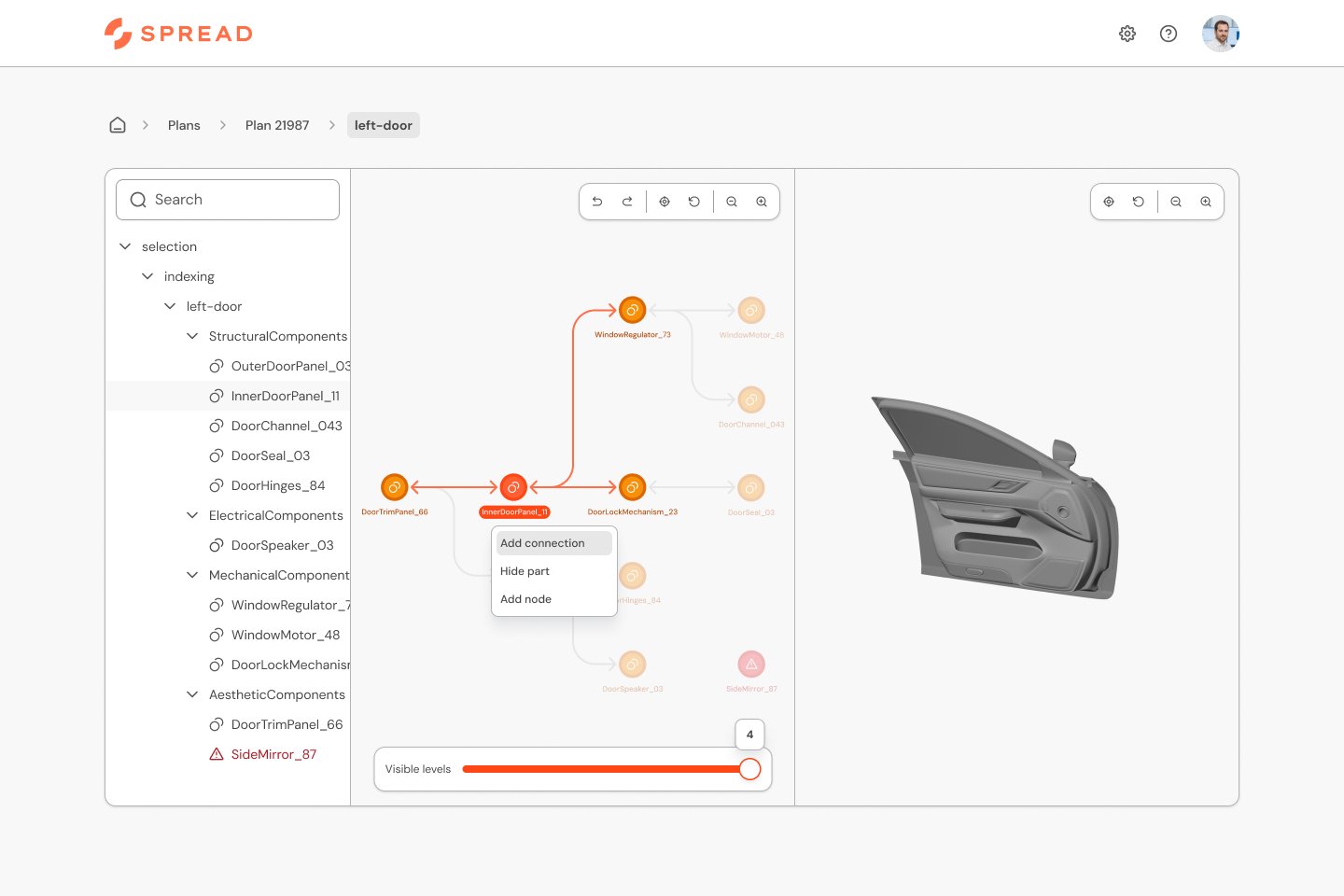The width and height of the screenshot is (1344, 896).
Task: Select the DoorChannel_043 graph node
Action: (751, 399)
